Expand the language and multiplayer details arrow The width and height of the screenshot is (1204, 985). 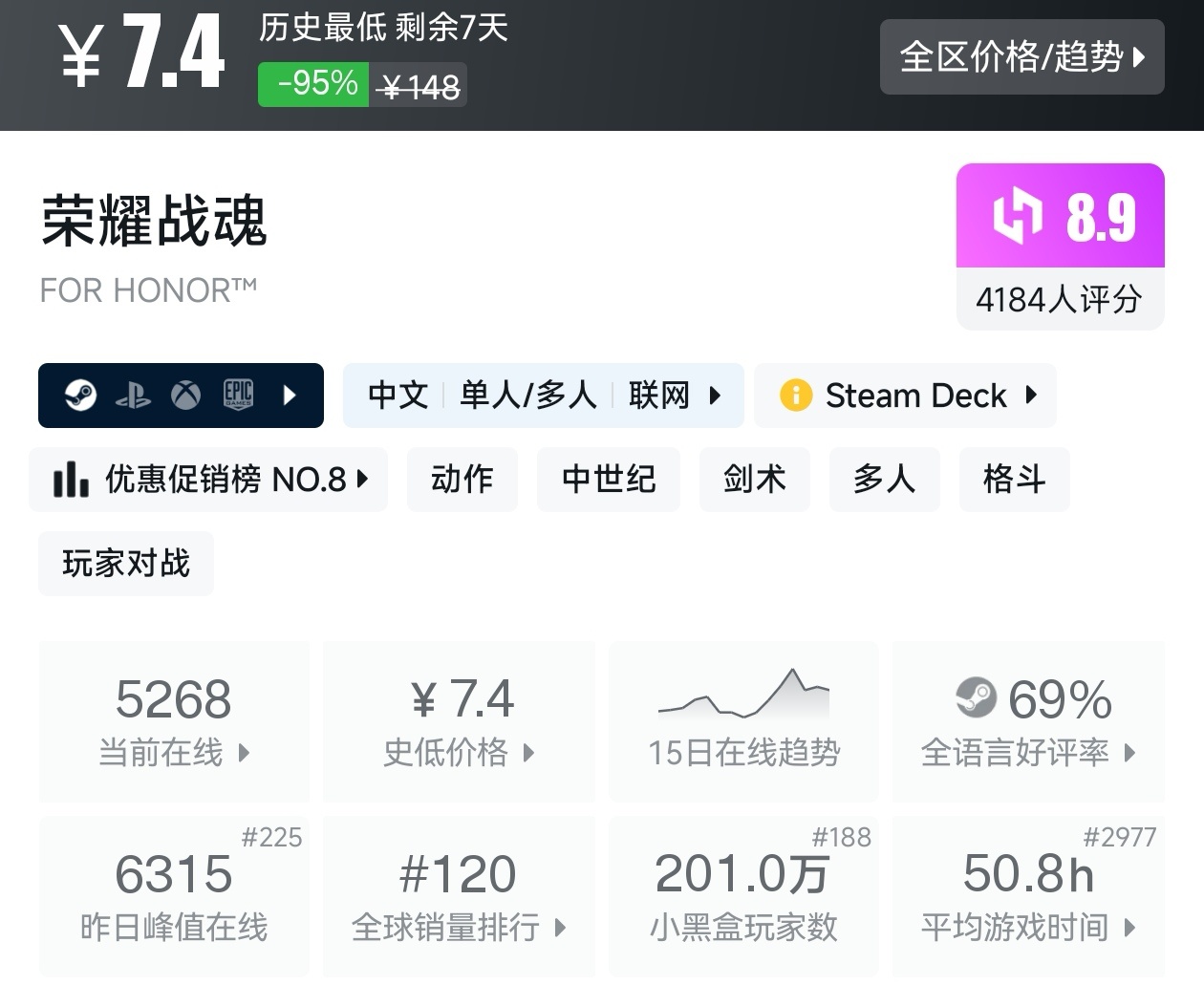(715, 395)
